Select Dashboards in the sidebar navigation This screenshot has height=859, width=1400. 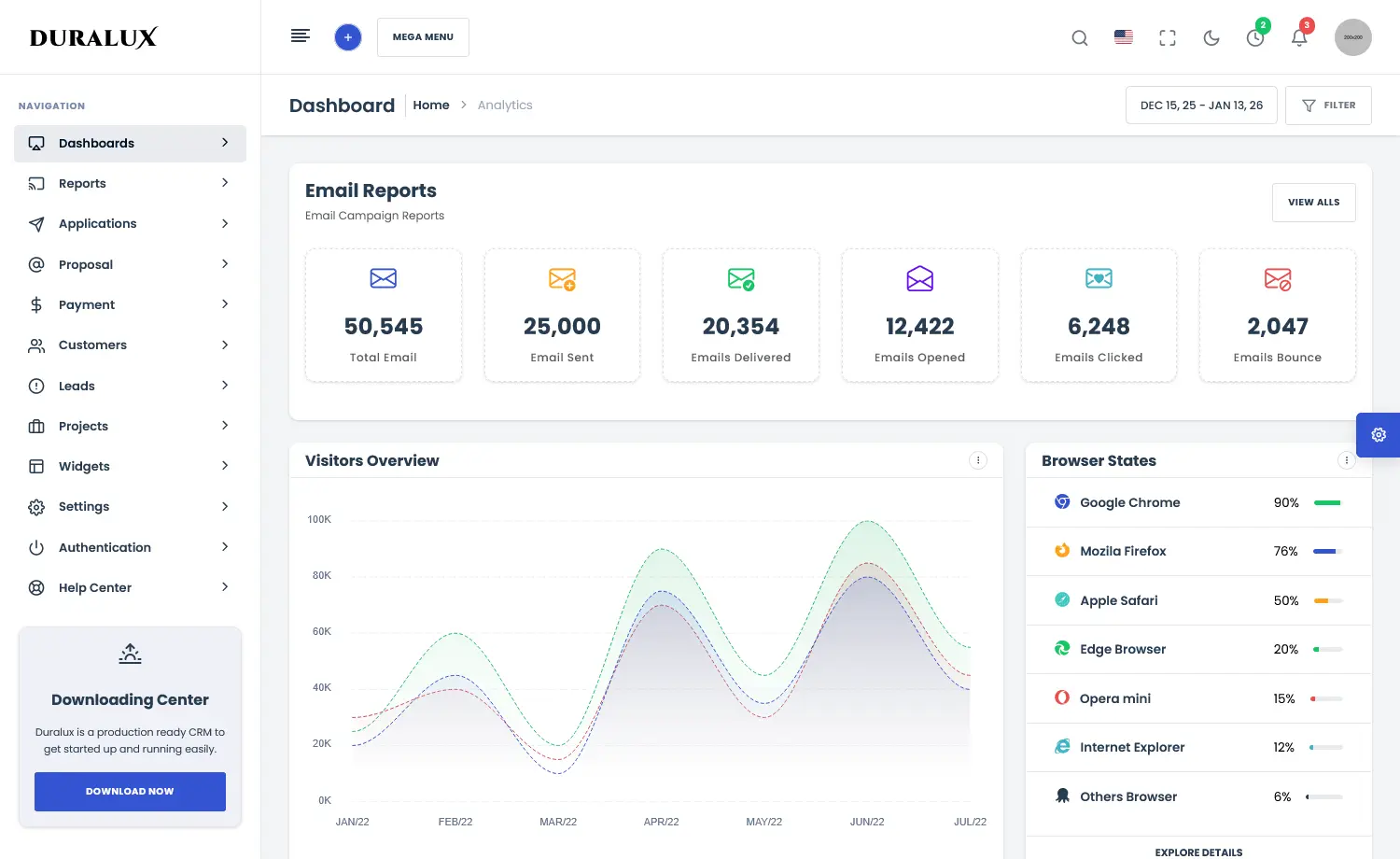130,143
